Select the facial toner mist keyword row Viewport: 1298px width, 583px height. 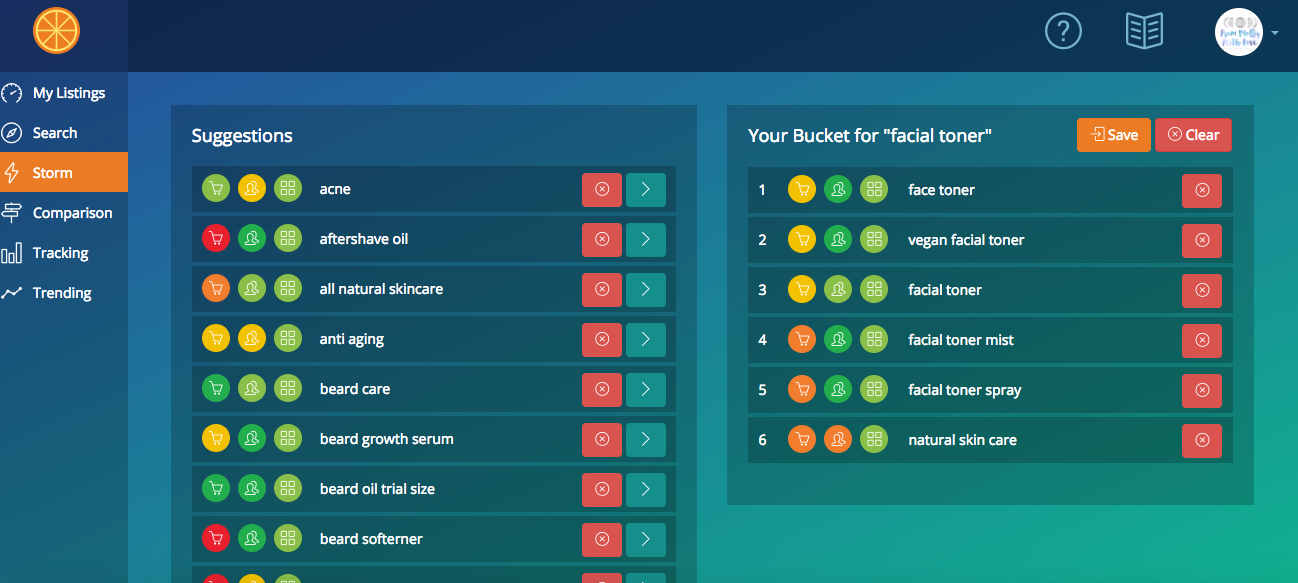tap(960, 340)
